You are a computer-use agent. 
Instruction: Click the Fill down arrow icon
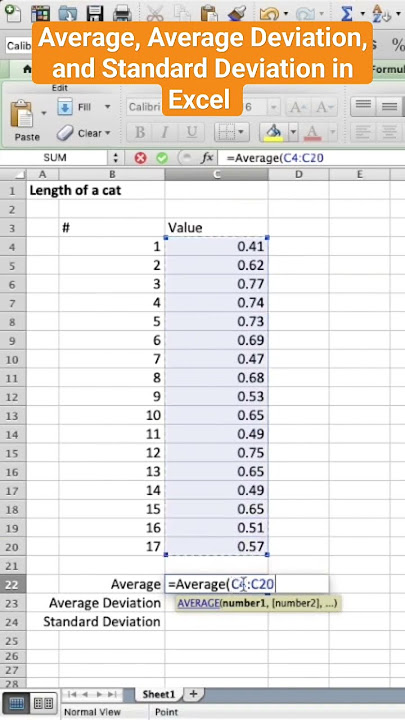65,107
